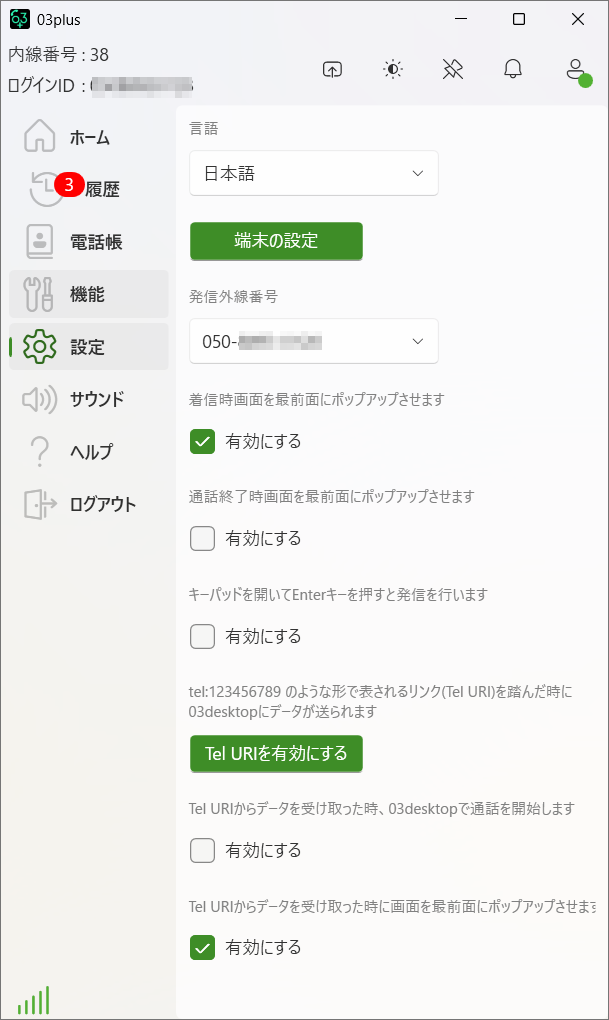609x1020 pixels.
Task: Enable Enter key dialing checkbox
Action: [x=203, y=636]
